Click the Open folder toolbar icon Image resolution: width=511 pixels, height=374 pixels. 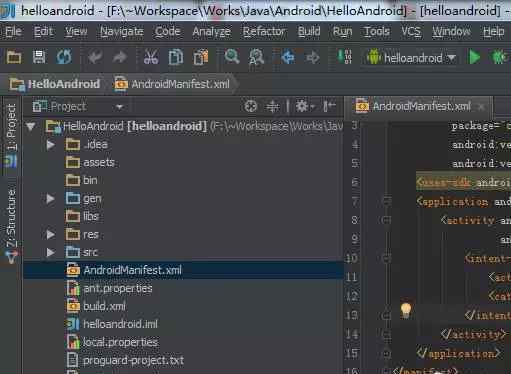pos(14,57)
